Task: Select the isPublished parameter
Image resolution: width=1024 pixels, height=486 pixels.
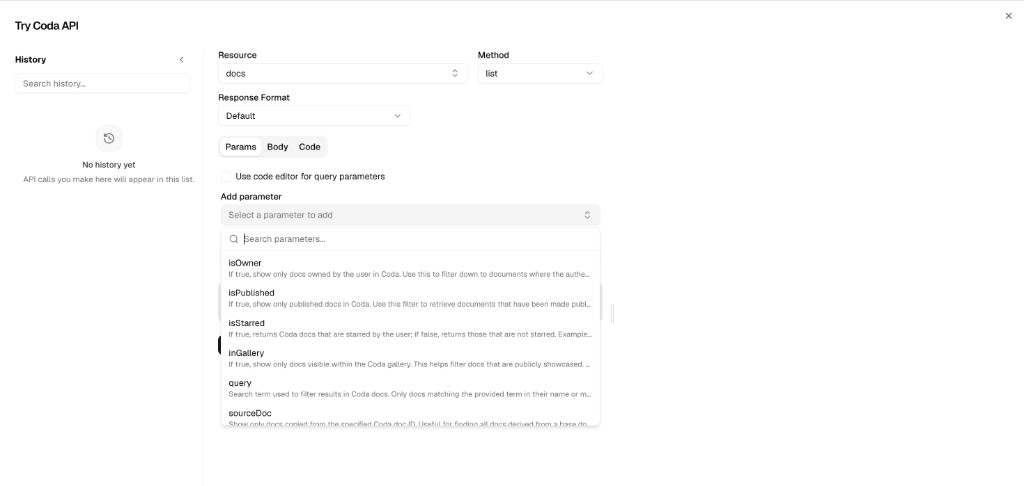Action: [410, 298]
